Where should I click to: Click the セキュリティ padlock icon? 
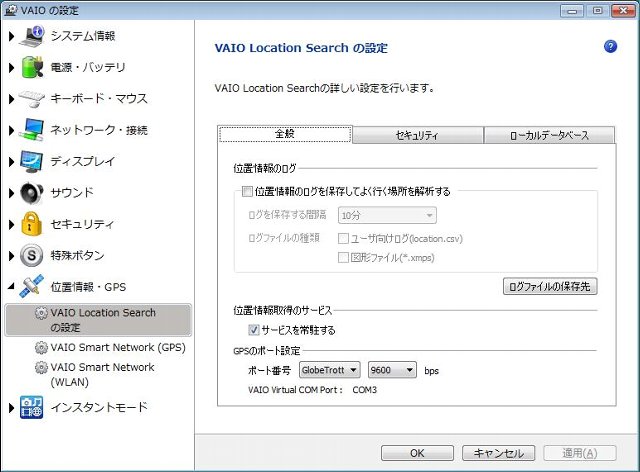pyautogui.click(x=31, y=224)
